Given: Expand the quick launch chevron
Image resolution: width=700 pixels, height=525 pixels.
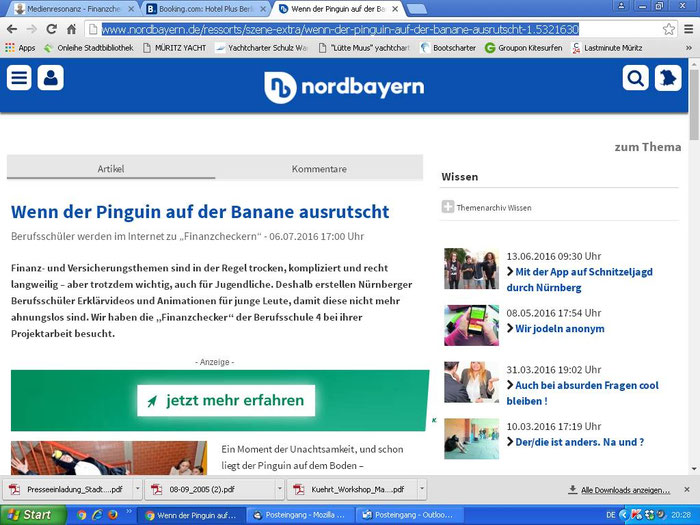Looking at the screenshot, I should [x=129, y=511].
